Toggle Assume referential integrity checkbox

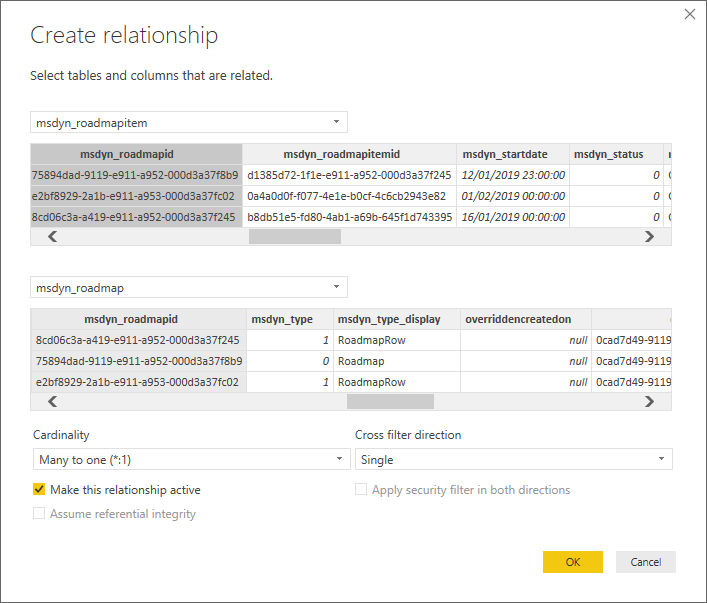pos(40,514)
